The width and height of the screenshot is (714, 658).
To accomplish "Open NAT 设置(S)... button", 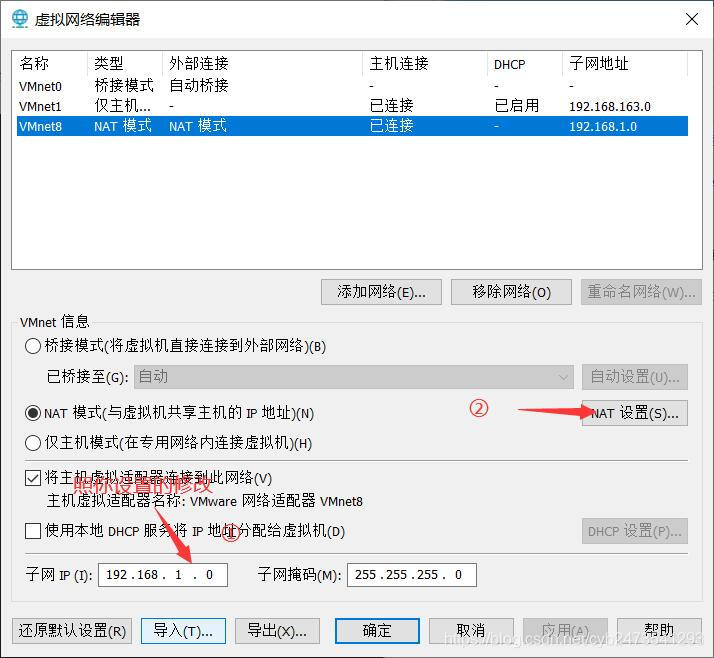I will [x=634, y=413].
